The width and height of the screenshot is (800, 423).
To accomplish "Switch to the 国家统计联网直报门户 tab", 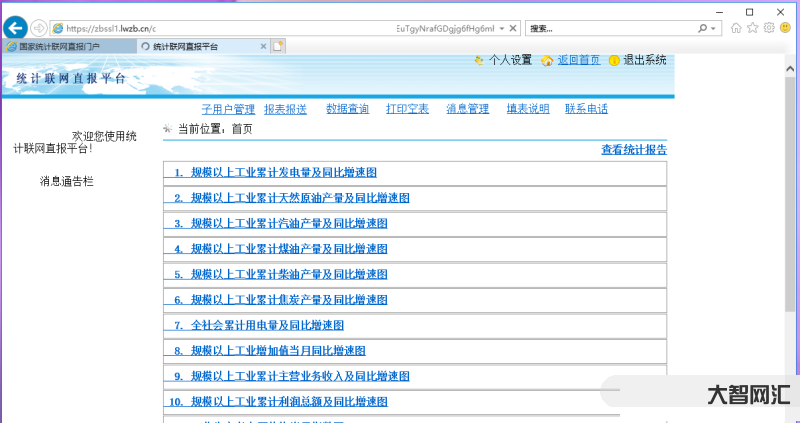I will click(66, 46).
